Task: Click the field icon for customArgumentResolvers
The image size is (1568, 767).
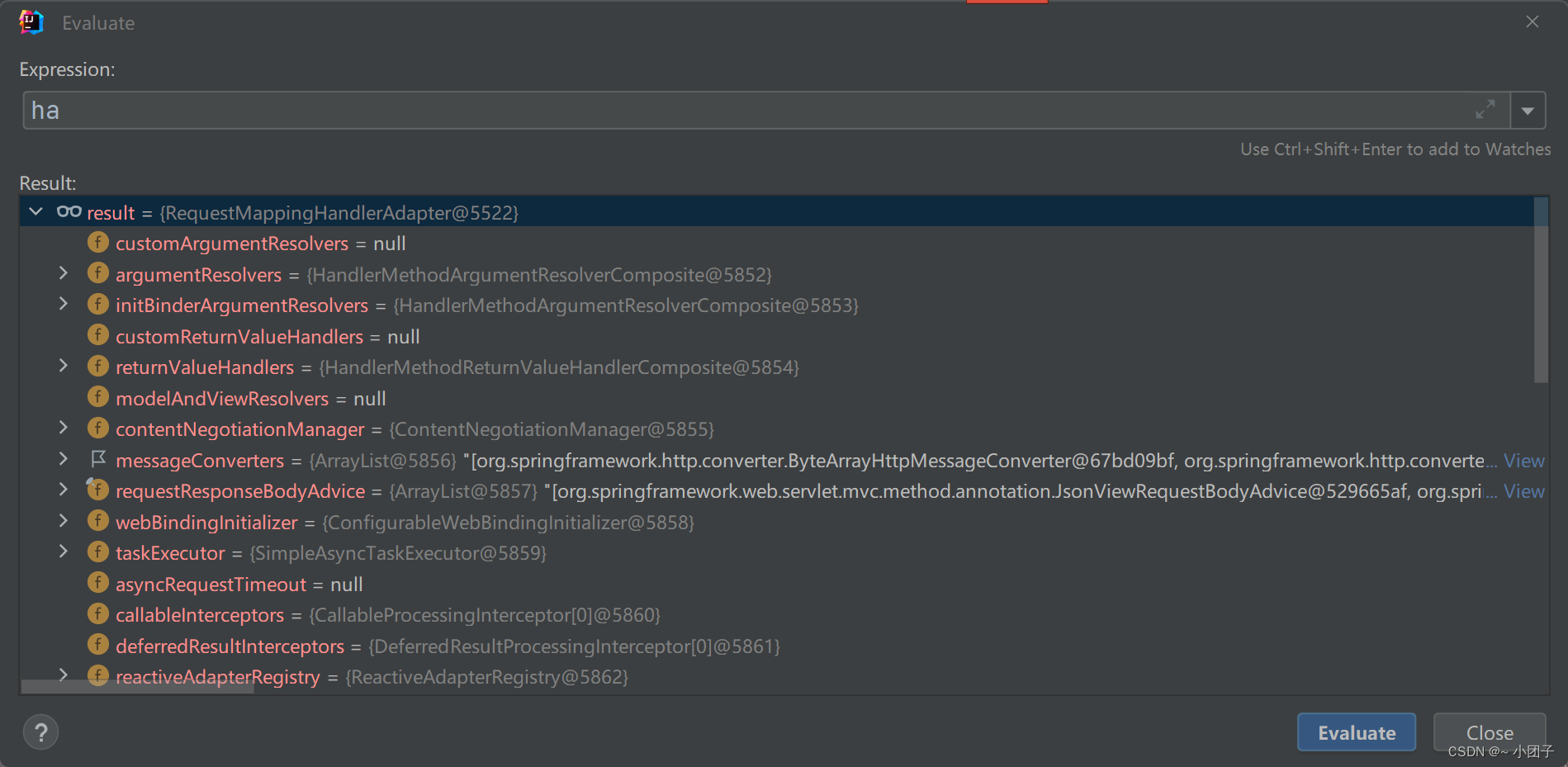Action: [98, 243]
